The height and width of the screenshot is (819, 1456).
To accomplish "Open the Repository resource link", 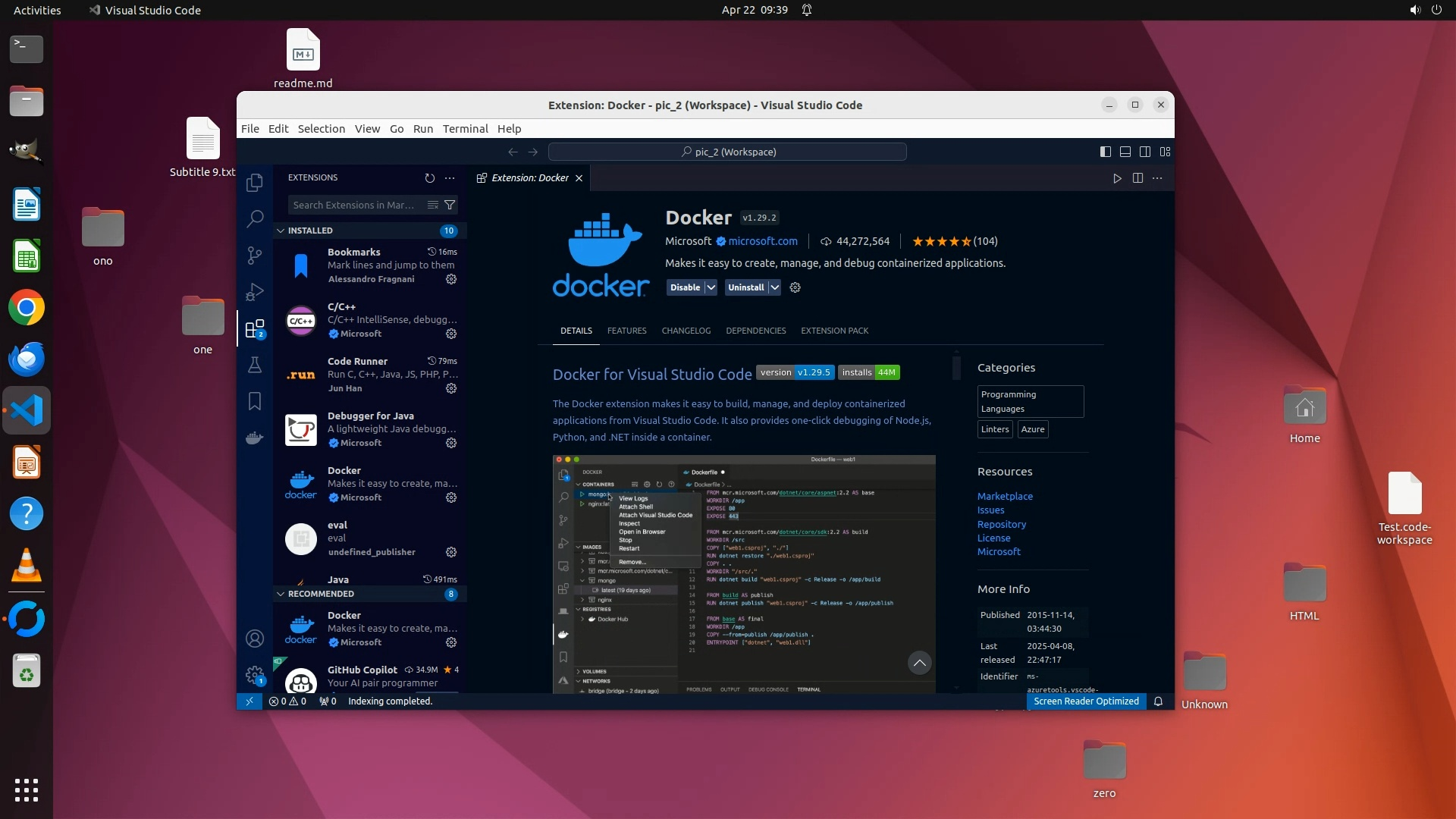I will point(1001,524).
